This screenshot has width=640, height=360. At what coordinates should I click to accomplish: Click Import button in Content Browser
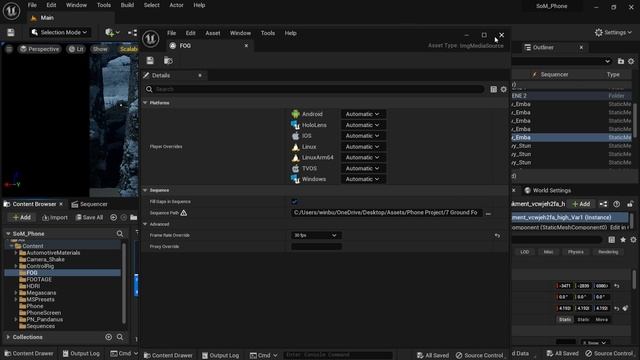(55, 218)
